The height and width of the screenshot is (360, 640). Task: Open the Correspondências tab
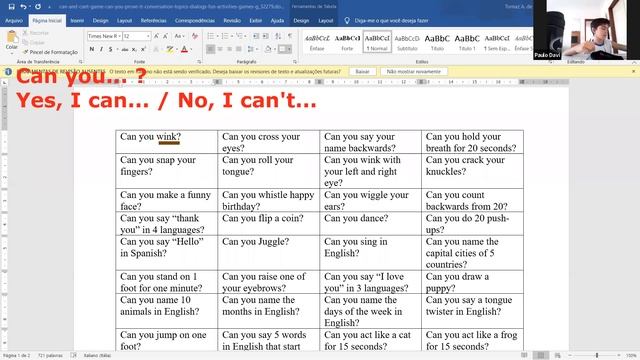[195, 20]
